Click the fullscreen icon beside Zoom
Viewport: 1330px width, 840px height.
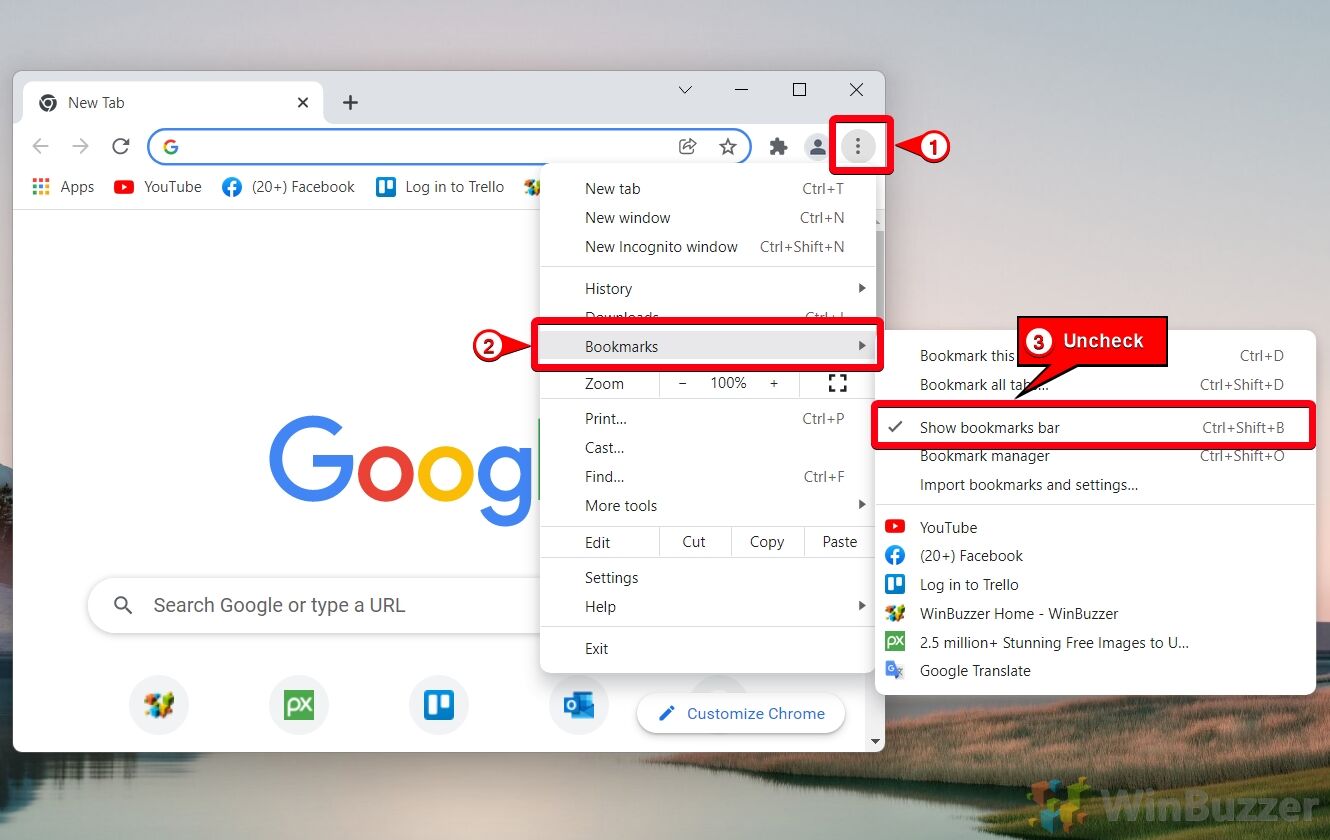click(x=837, y=383)
